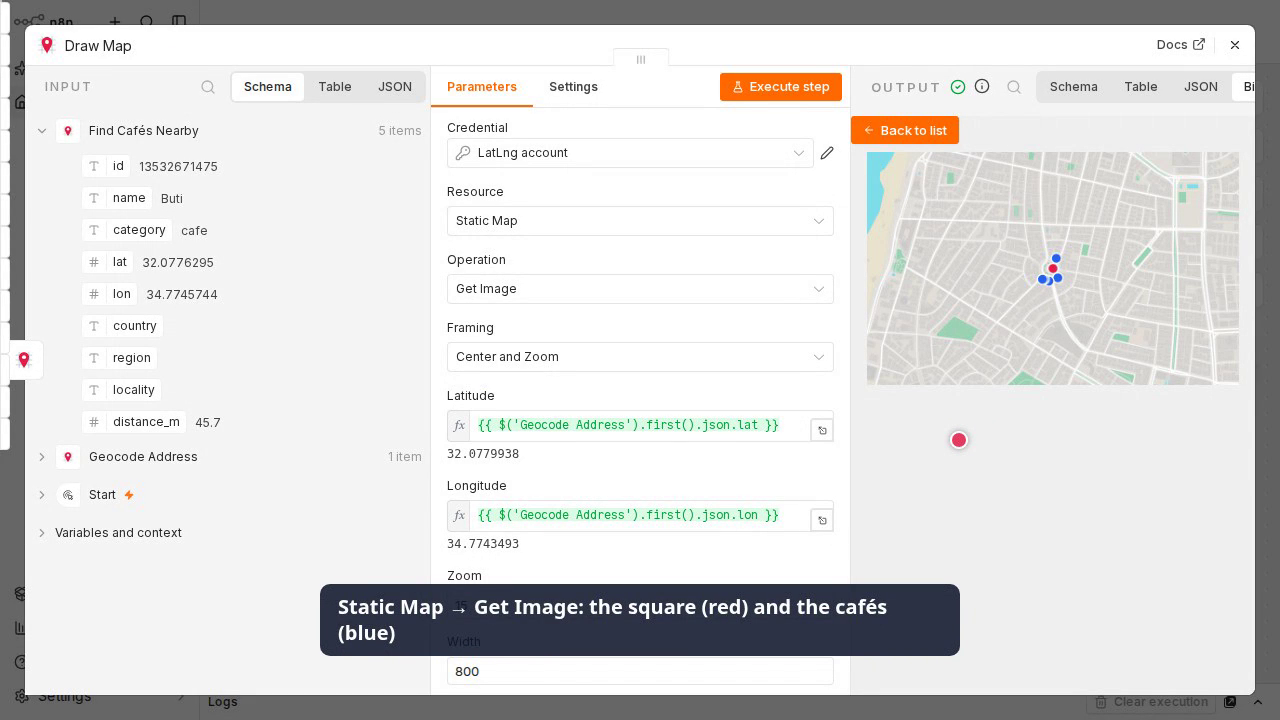Viewport: 1280px width, 720px height.
Task: Open the Resource dropdown showing Static Map
Action: [640, 221]
